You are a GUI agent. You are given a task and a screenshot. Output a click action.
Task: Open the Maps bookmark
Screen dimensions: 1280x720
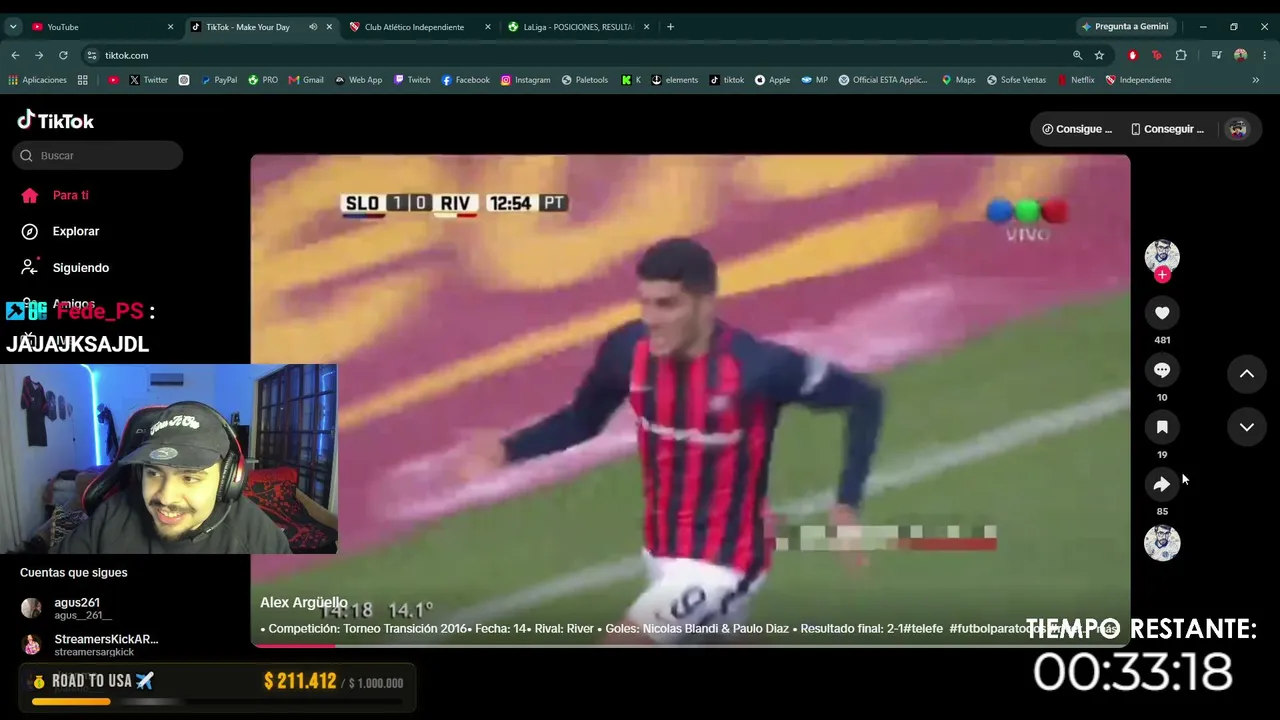pyautogui.click(x=958, y=80)
